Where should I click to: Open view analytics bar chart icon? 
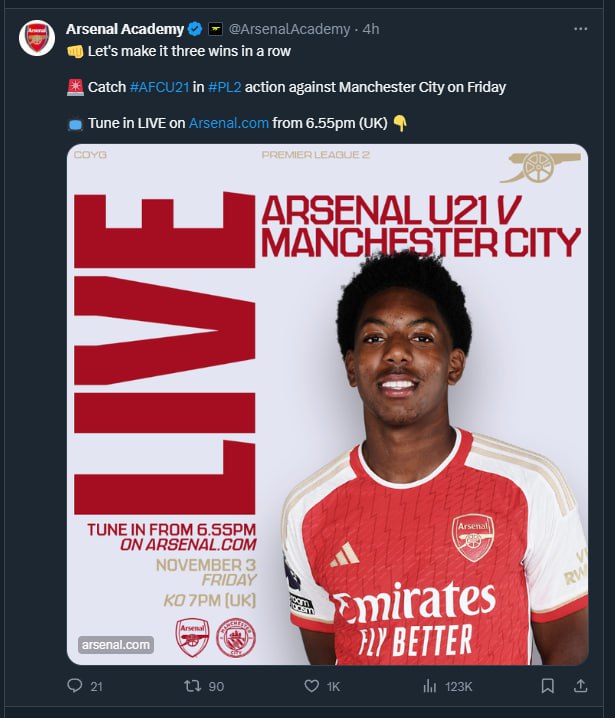(430, 686)
